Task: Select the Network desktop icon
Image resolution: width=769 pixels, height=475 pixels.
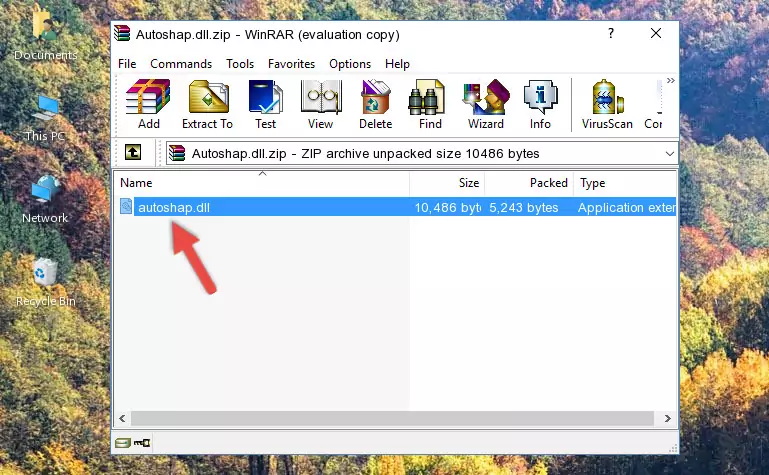Action: 45,199
